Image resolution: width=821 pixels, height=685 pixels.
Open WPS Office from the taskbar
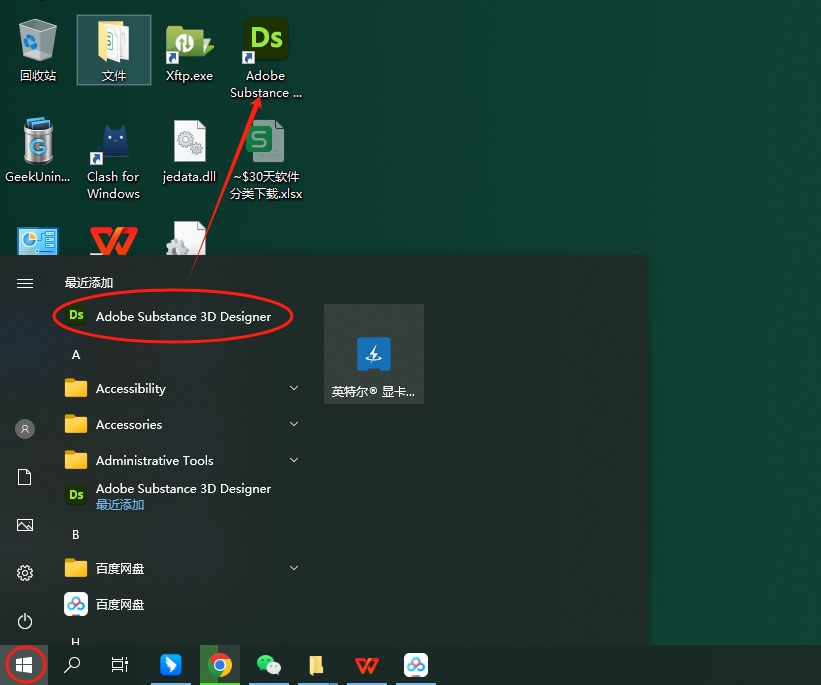(x=367, y=665)
